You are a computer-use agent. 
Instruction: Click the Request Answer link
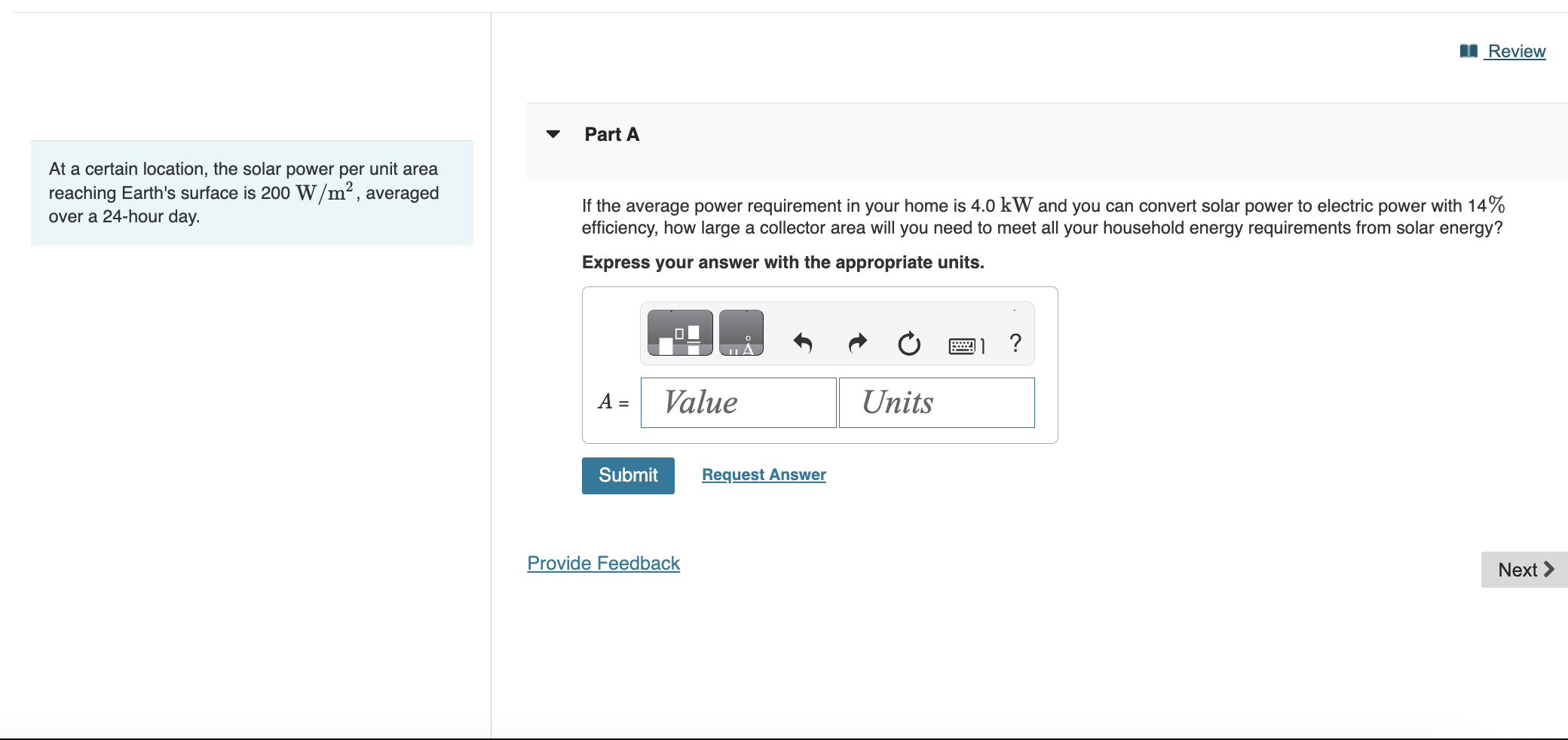[764, 475]
